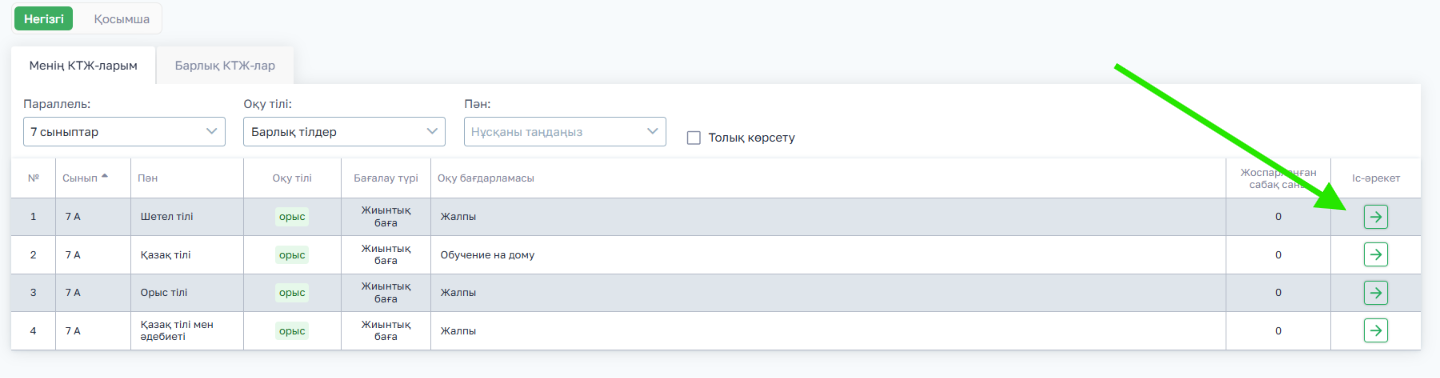Select the Орыс тілі subject cell
The image size is (1440, 378).
187,293
